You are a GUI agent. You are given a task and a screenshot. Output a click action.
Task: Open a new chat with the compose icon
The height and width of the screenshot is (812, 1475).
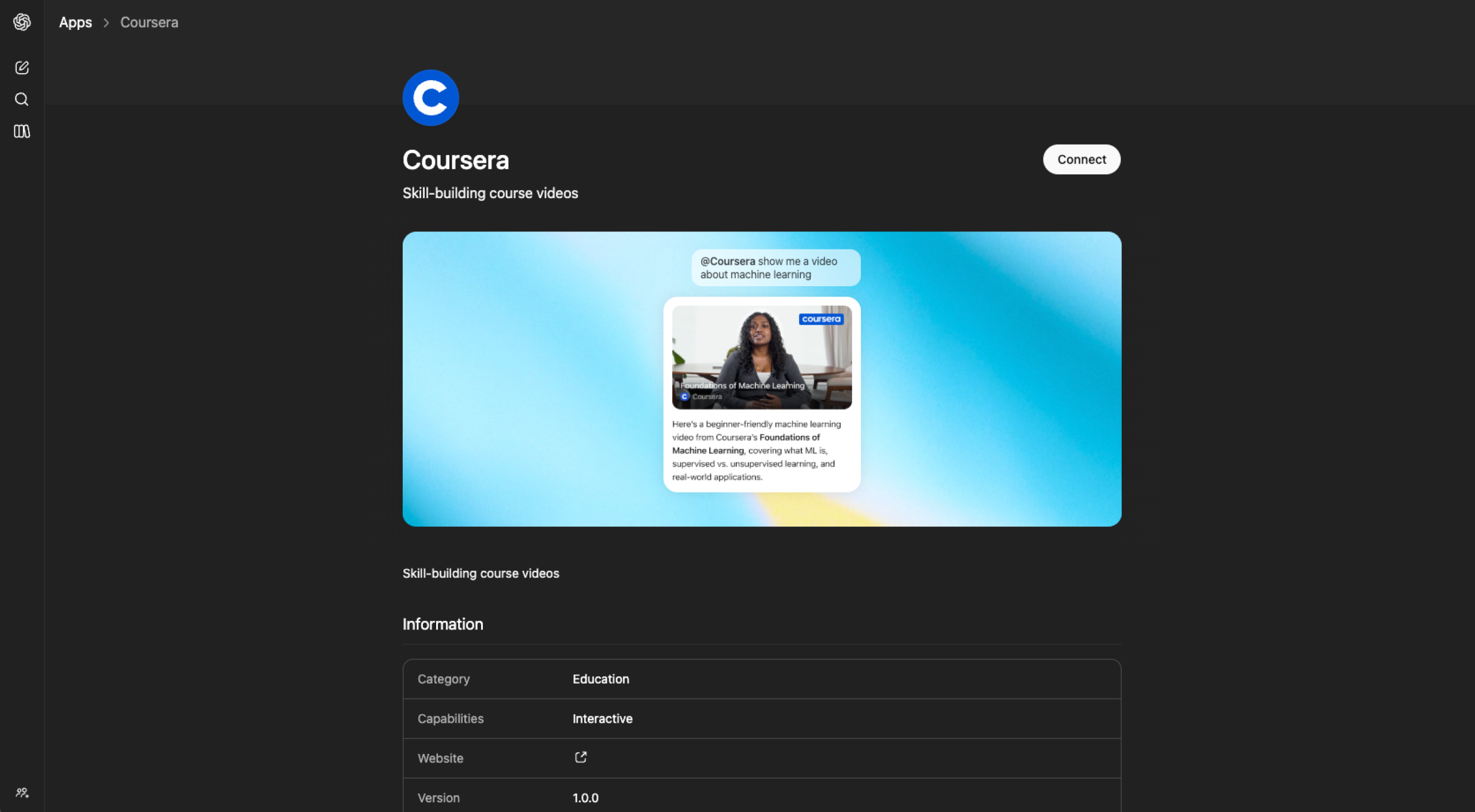coord(22,67)
